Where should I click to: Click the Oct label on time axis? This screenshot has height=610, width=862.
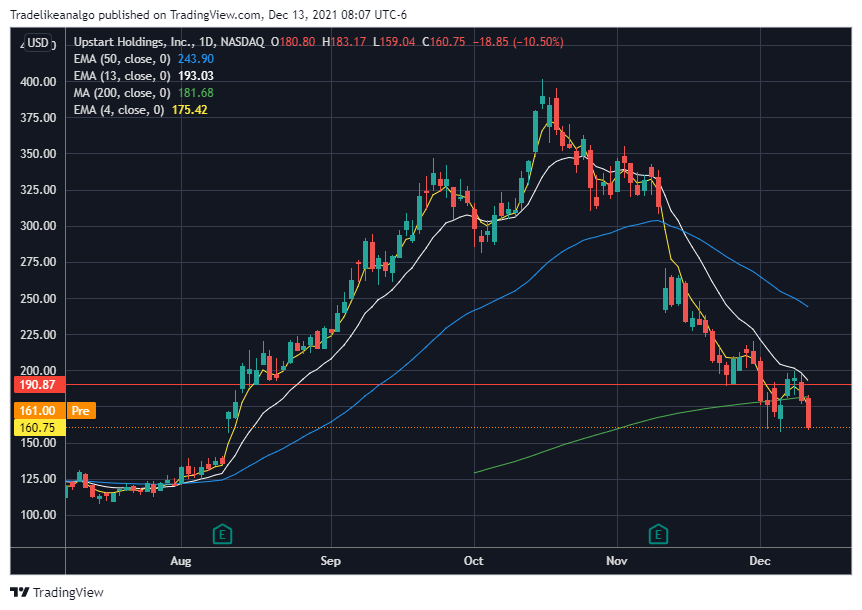(473, 561)
